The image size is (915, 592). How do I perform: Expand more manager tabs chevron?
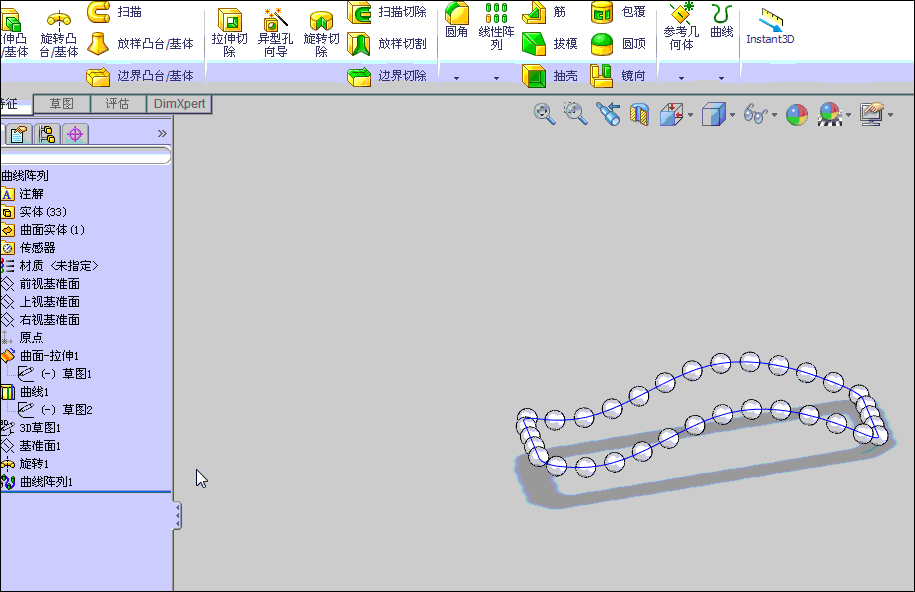(162, 134)
